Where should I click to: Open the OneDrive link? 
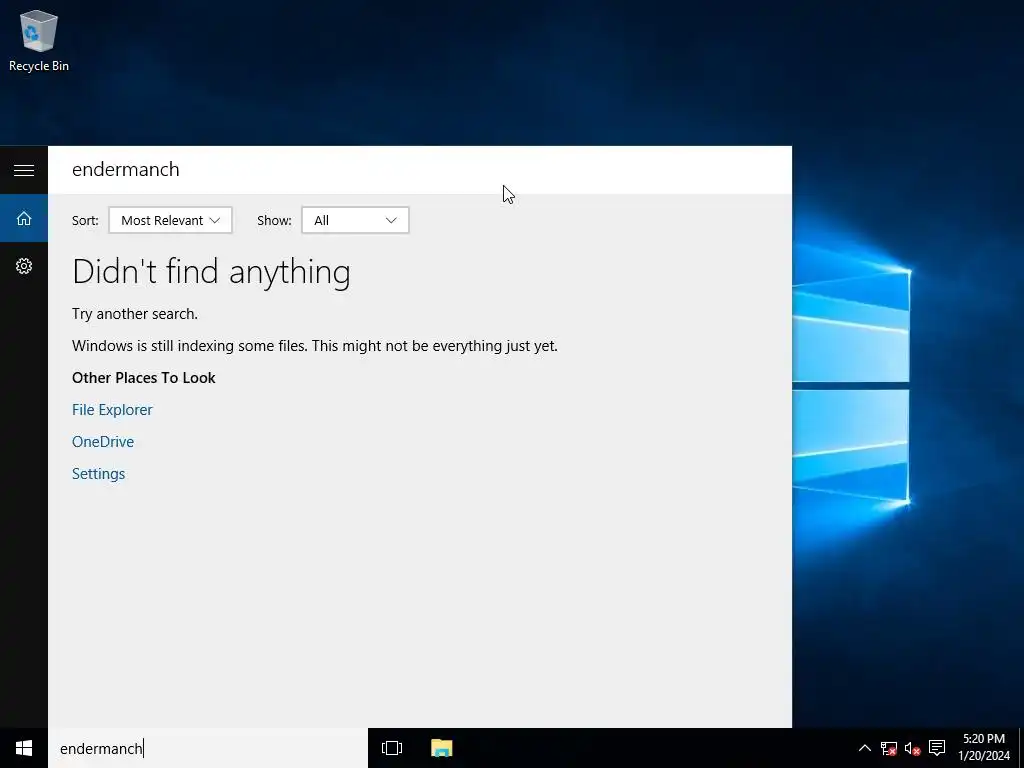(103, 441)
